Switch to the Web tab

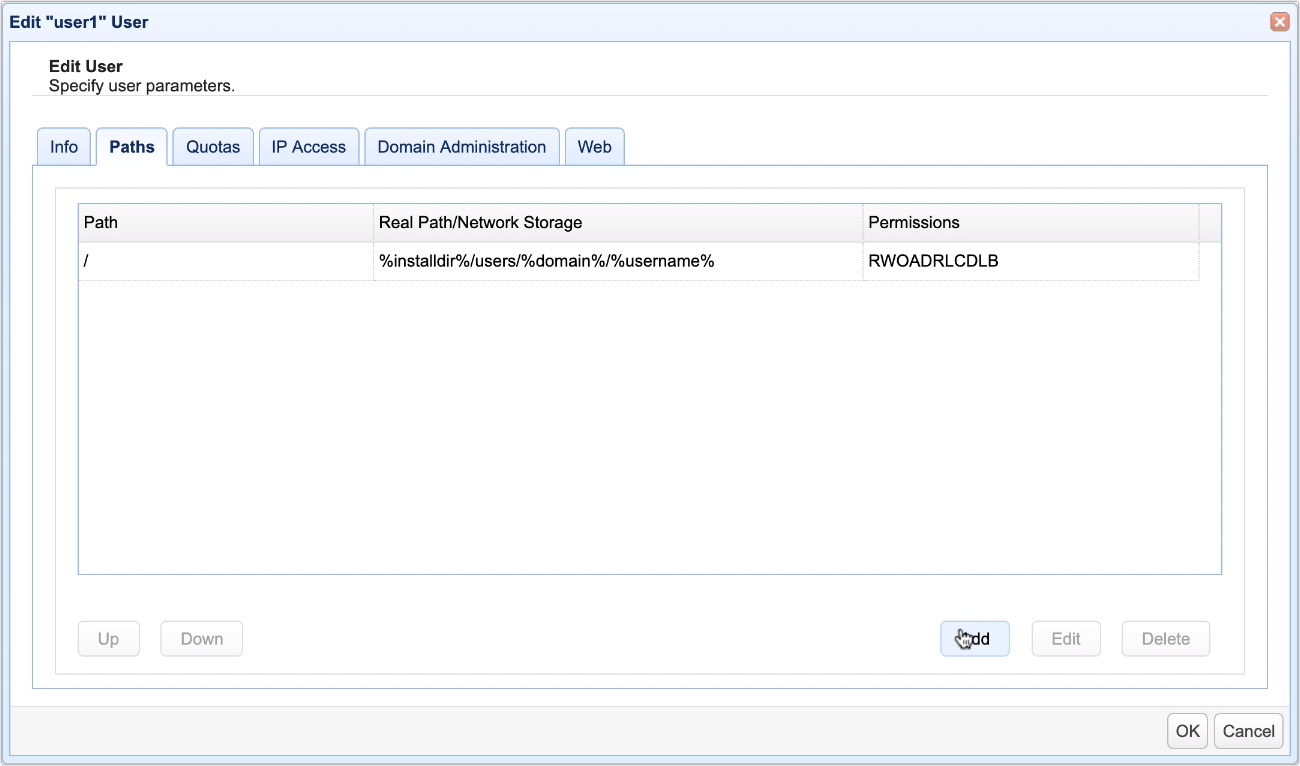594,146
